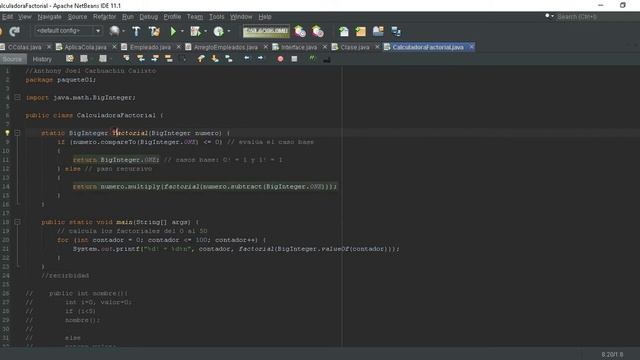Click the blue panels toolbar icon
Image resolution: width=640 pixels, height=360 pixels.
(378, 31)
